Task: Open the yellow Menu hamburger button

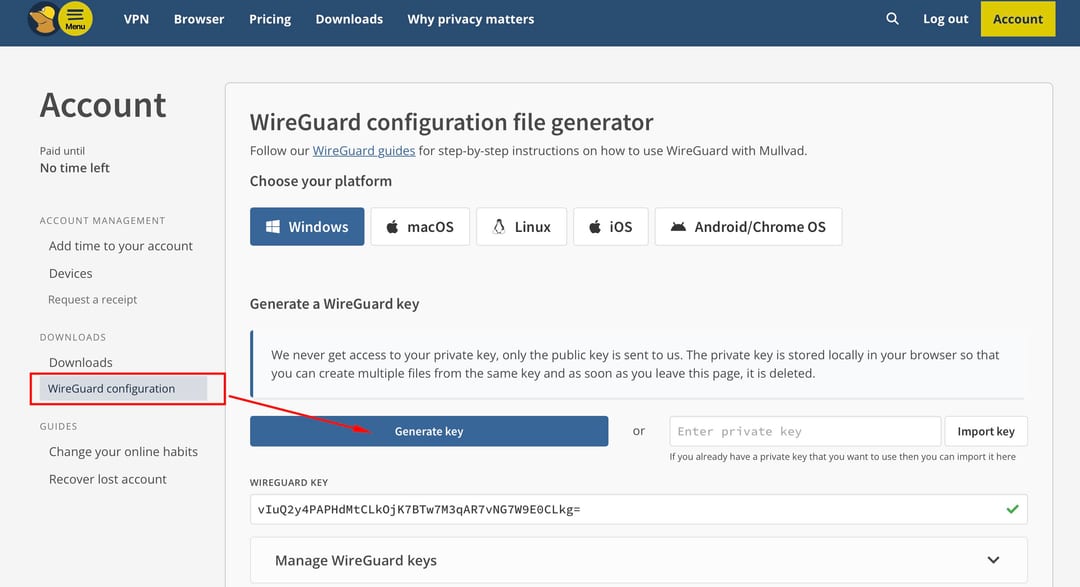Action: point(75,19)
